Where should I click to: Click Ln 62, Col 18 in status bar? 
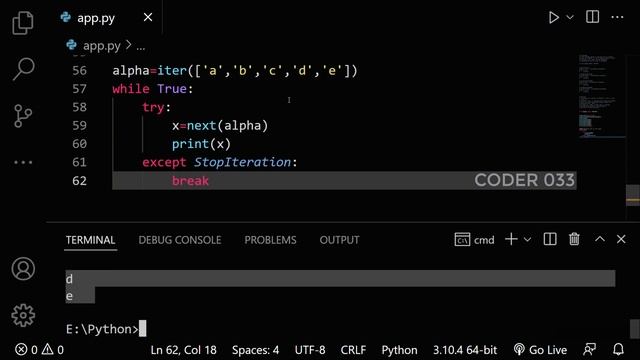click(x=183, y=350)
